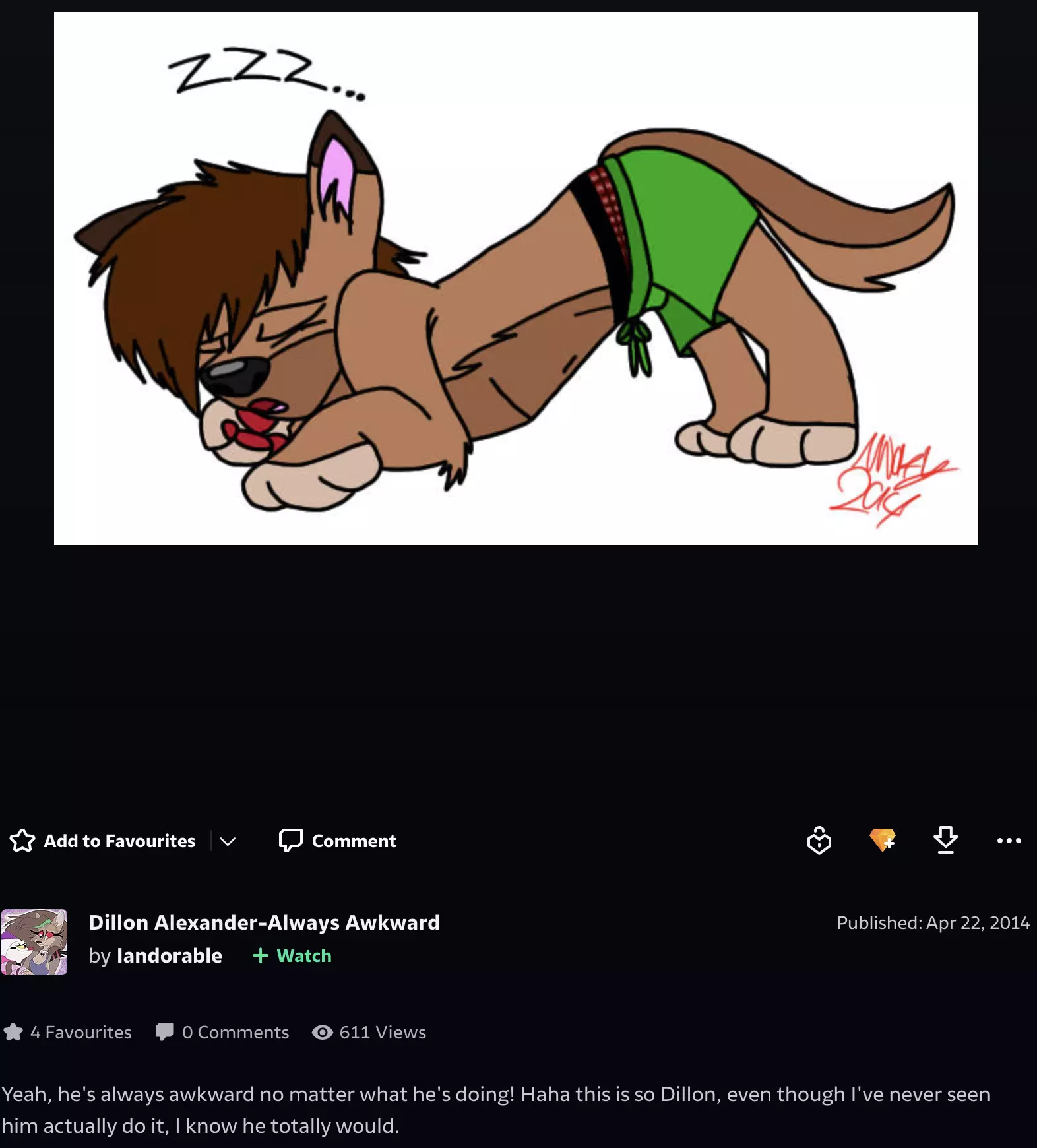Select the Comment action label
Screen dimensions: 1037x1148
click(x=354, y=841)
